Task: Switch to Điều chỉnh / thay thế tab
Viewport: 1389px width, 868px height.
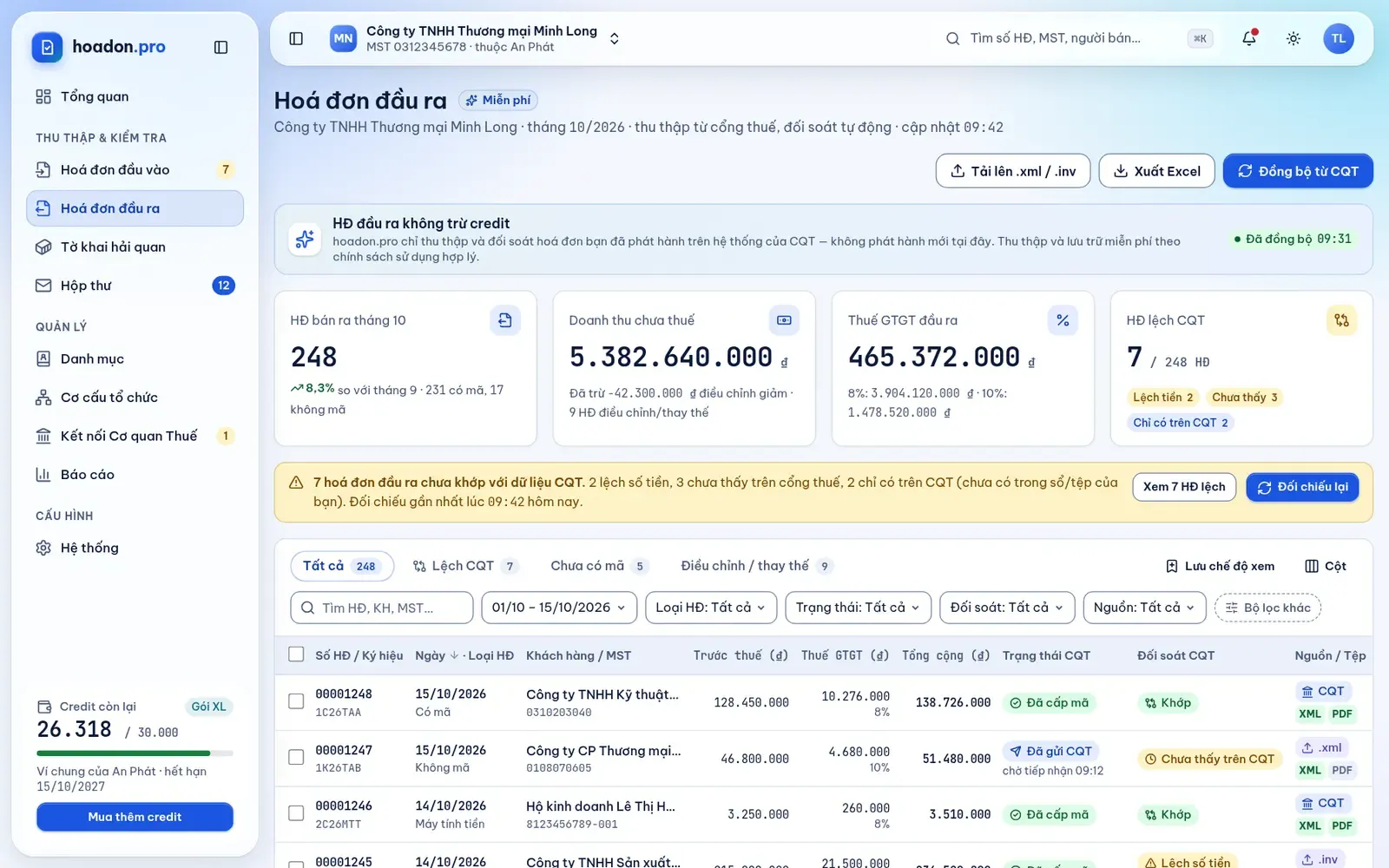Action: (x=757, y=566)
